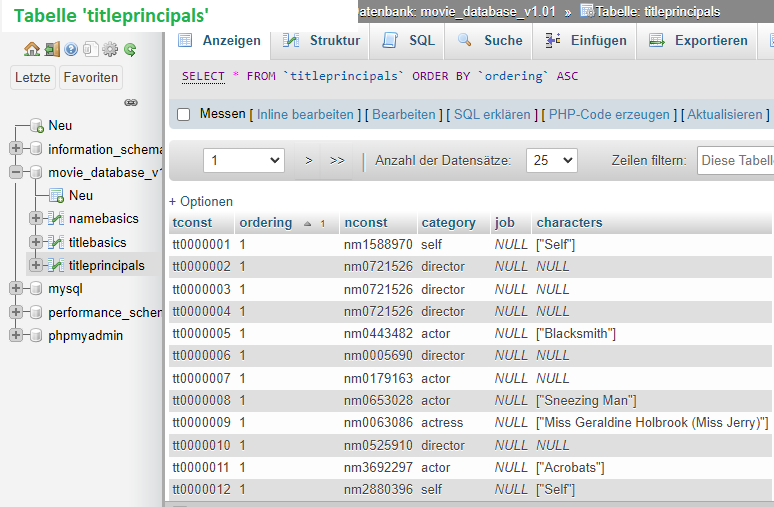Click the performance_schema database icon
This screenshot has width=774, height=507.
[36, 312]
